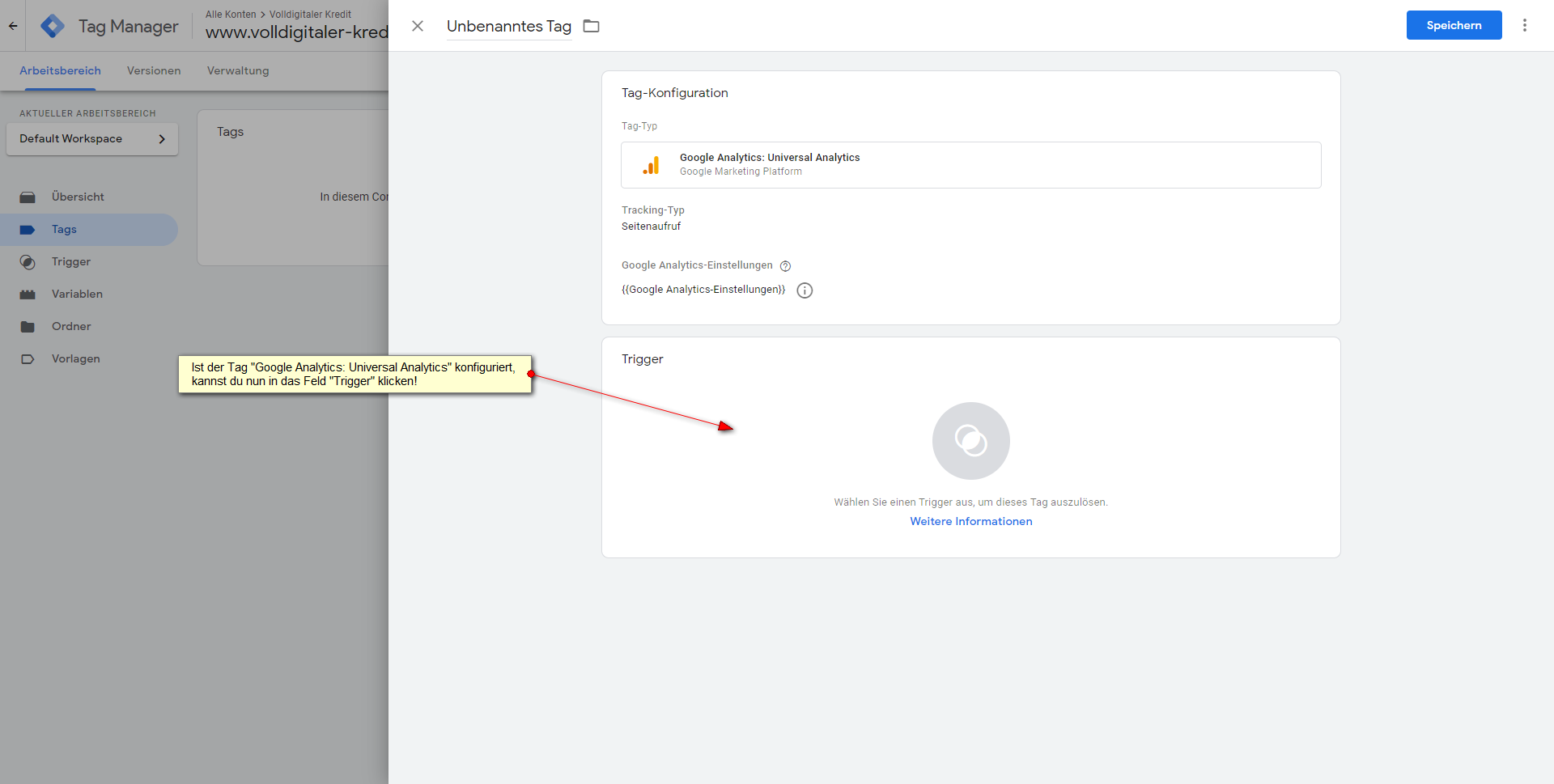
Task: Open the Weitere Informationen link
Action: click(971, 521)
